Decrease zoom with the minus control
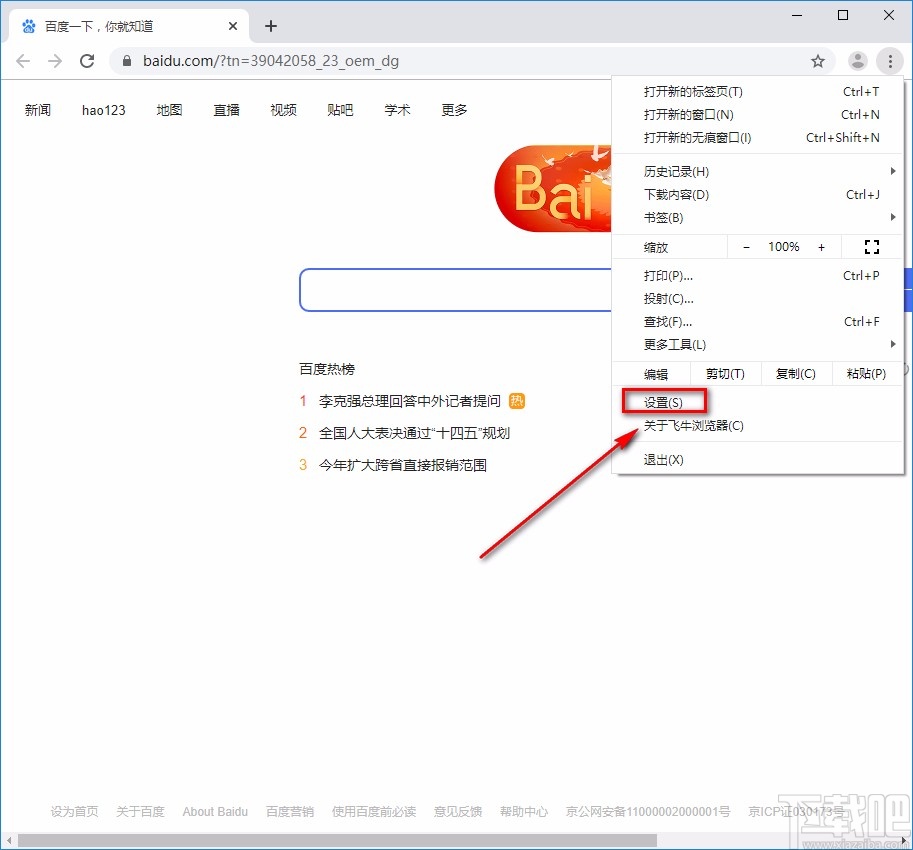Image resolution: width=913 pixels, height=850 pixels. pos(746,246)
